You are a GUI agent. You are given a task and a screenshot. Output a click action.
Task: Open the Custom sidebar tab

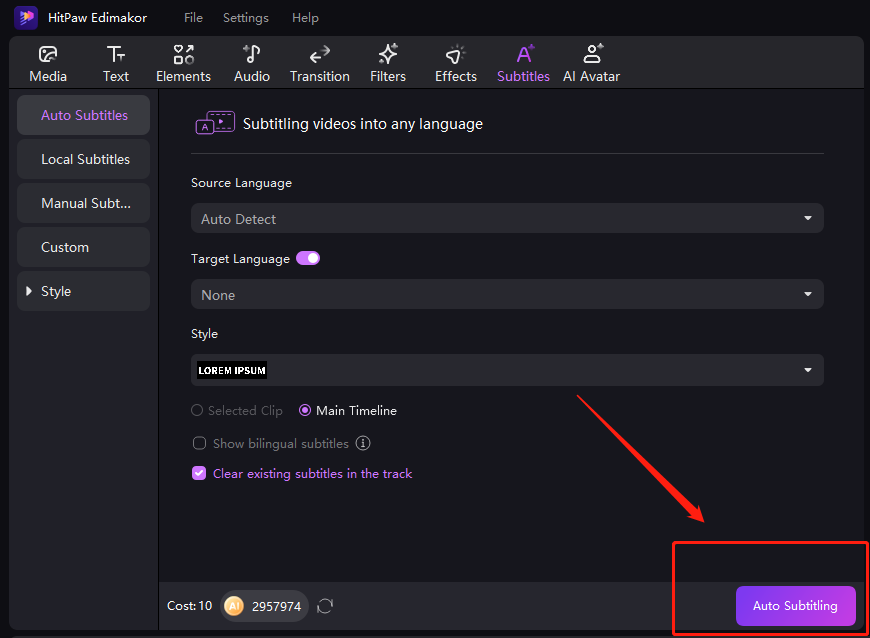[84, 247]
